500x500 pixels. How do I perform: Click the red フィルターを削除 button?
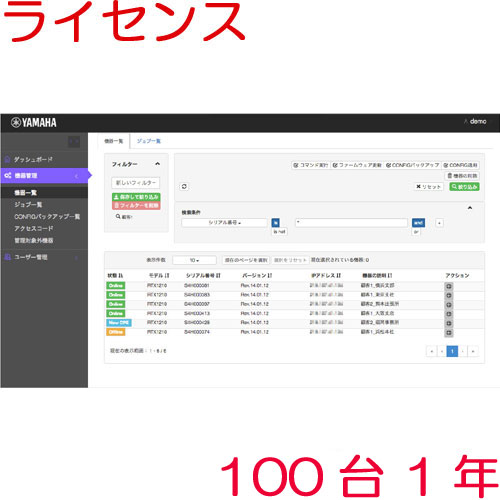coord(136,205)
